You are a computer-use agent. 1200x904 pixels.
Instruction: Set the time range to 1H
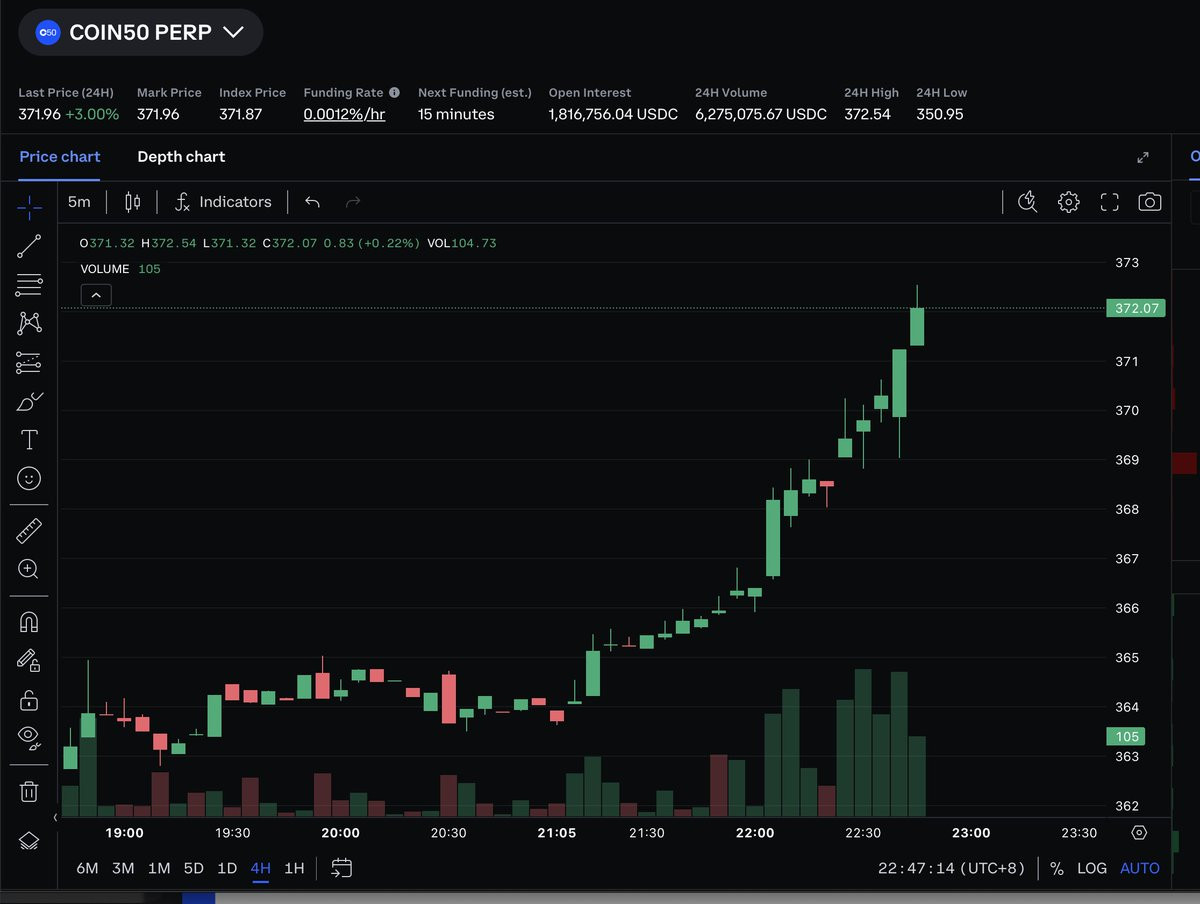coord(294,868)
